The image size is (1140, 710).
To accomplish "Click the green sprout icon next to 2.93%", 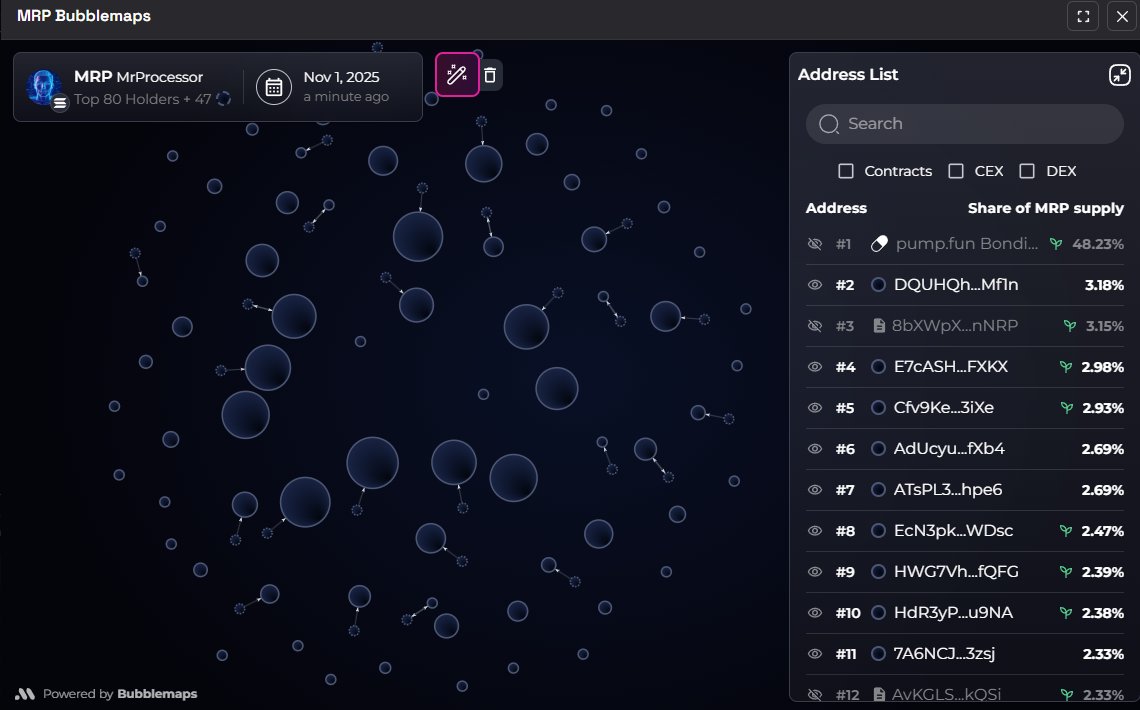I will tap(1067, 408).
